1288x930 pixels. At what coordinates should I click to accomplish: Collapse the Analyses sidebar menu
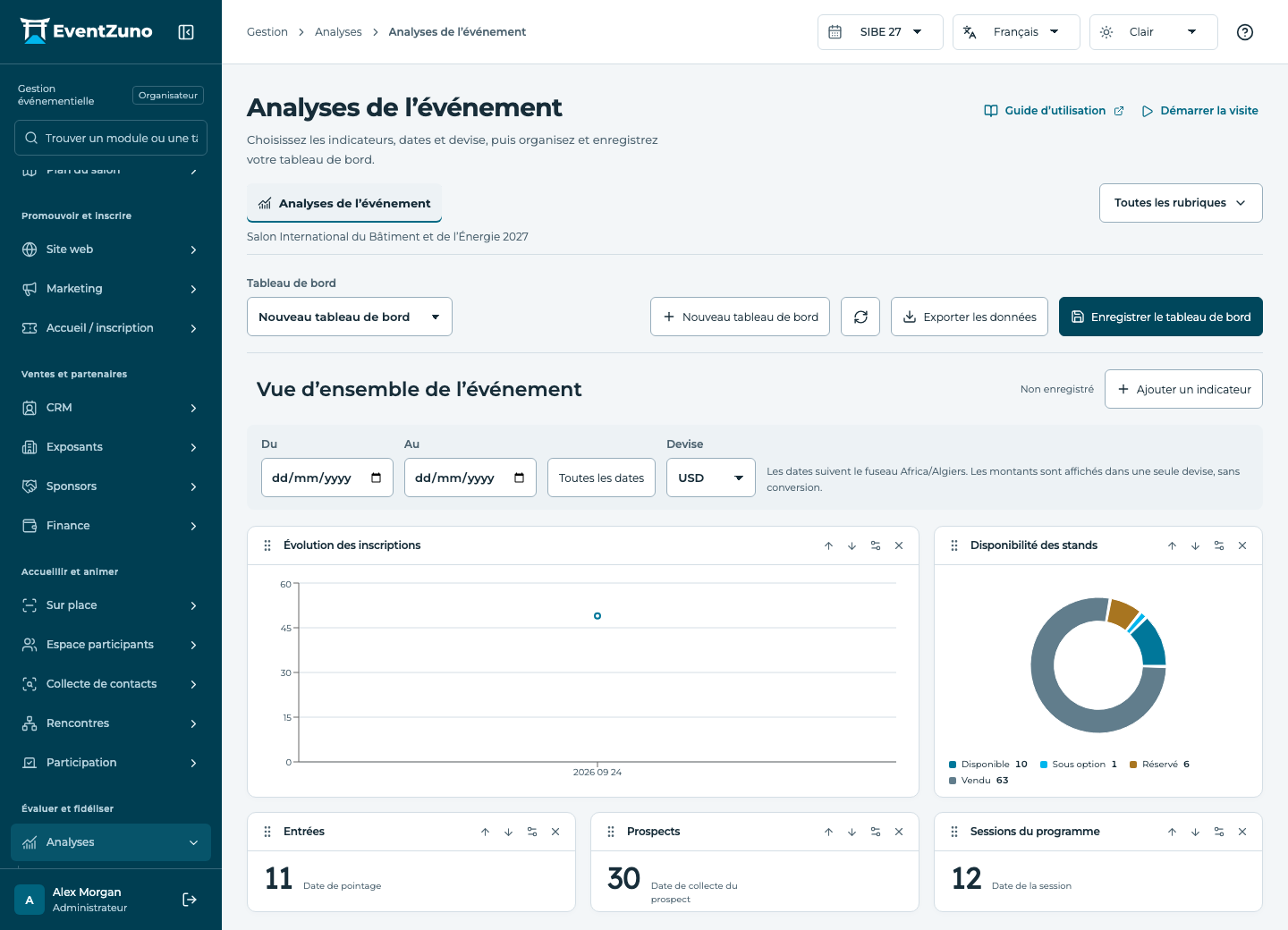111,842
